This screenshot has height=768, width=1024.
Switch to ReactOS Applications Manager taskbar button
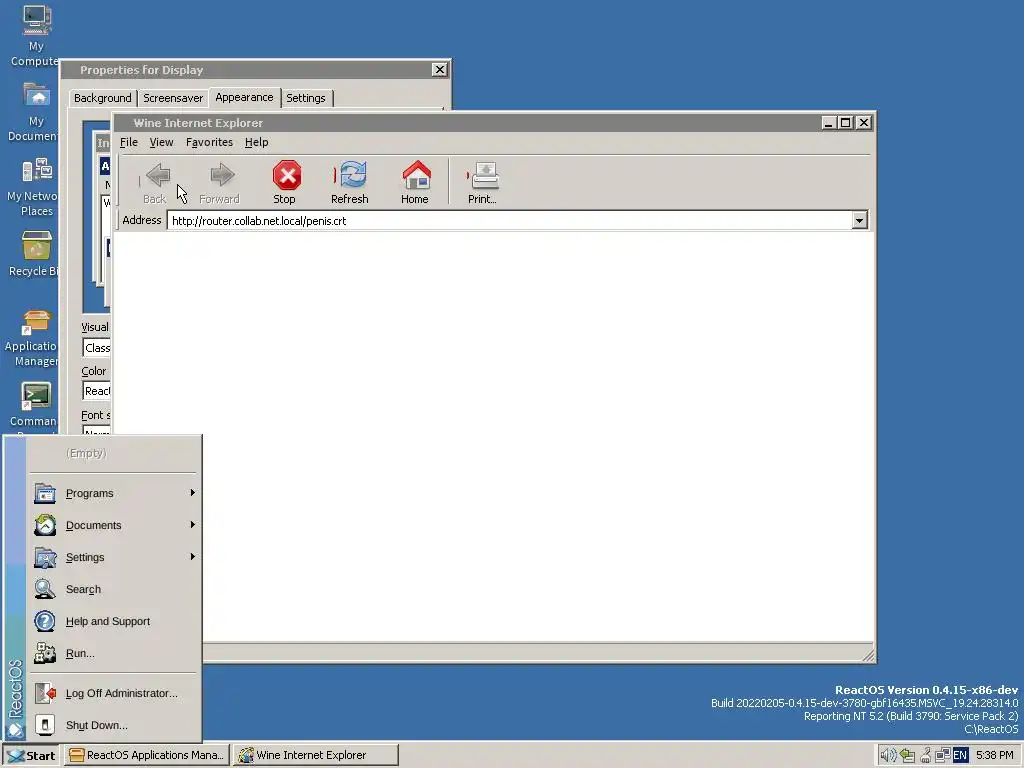pyautogui.click(x=148, y=756)
